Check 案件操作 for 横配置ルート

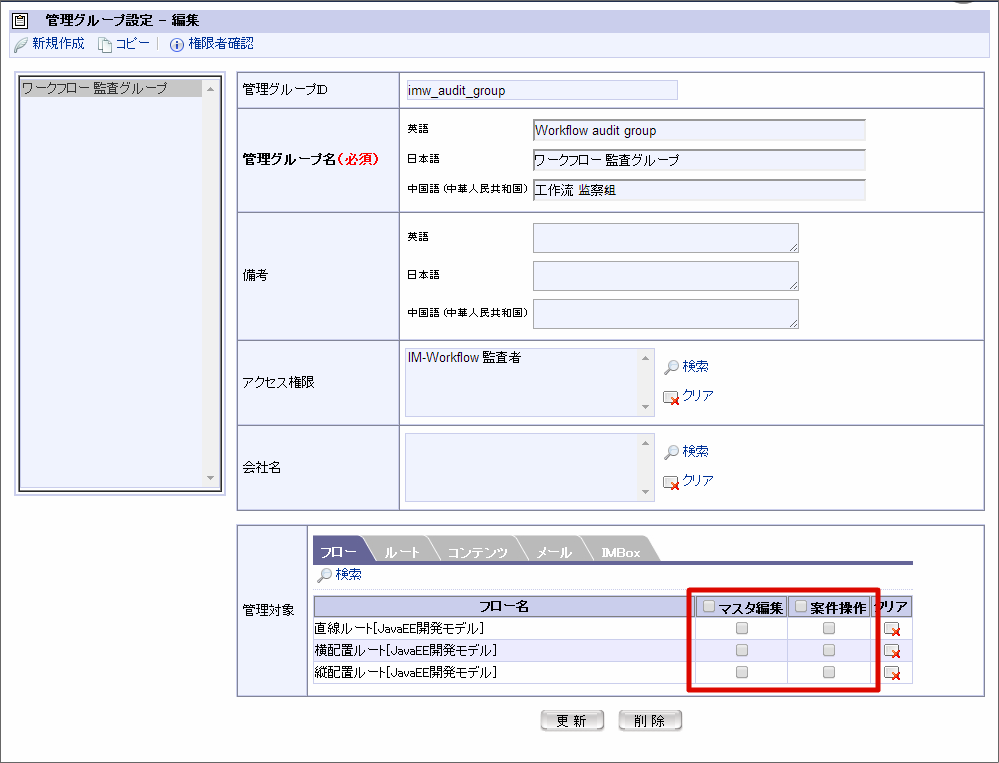click(828, 650)
